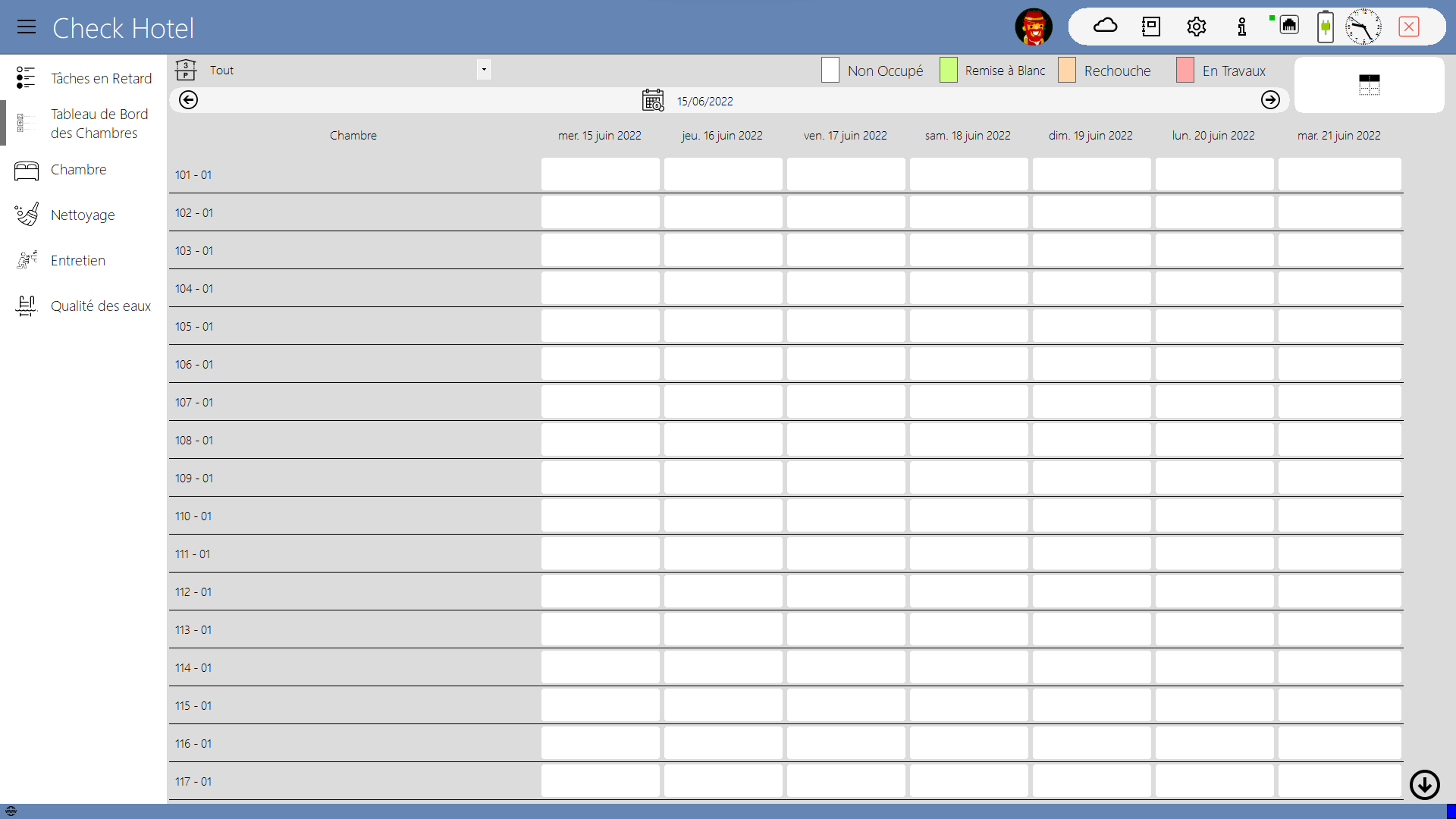Open the hamburger menu
Viewport: 1456px width, 819px height.
coord(27,27)
